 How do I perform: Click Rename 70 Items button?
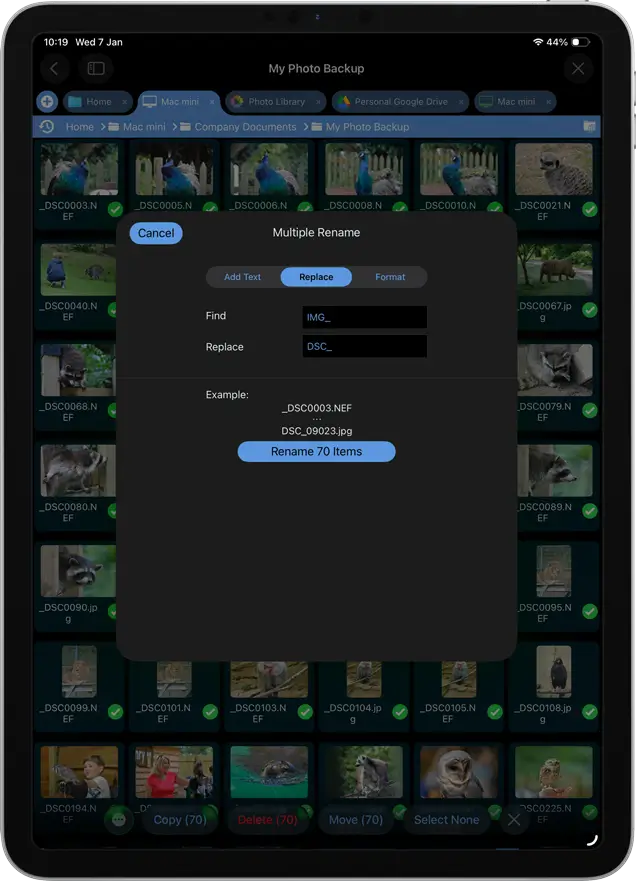(x=316, y=452)
